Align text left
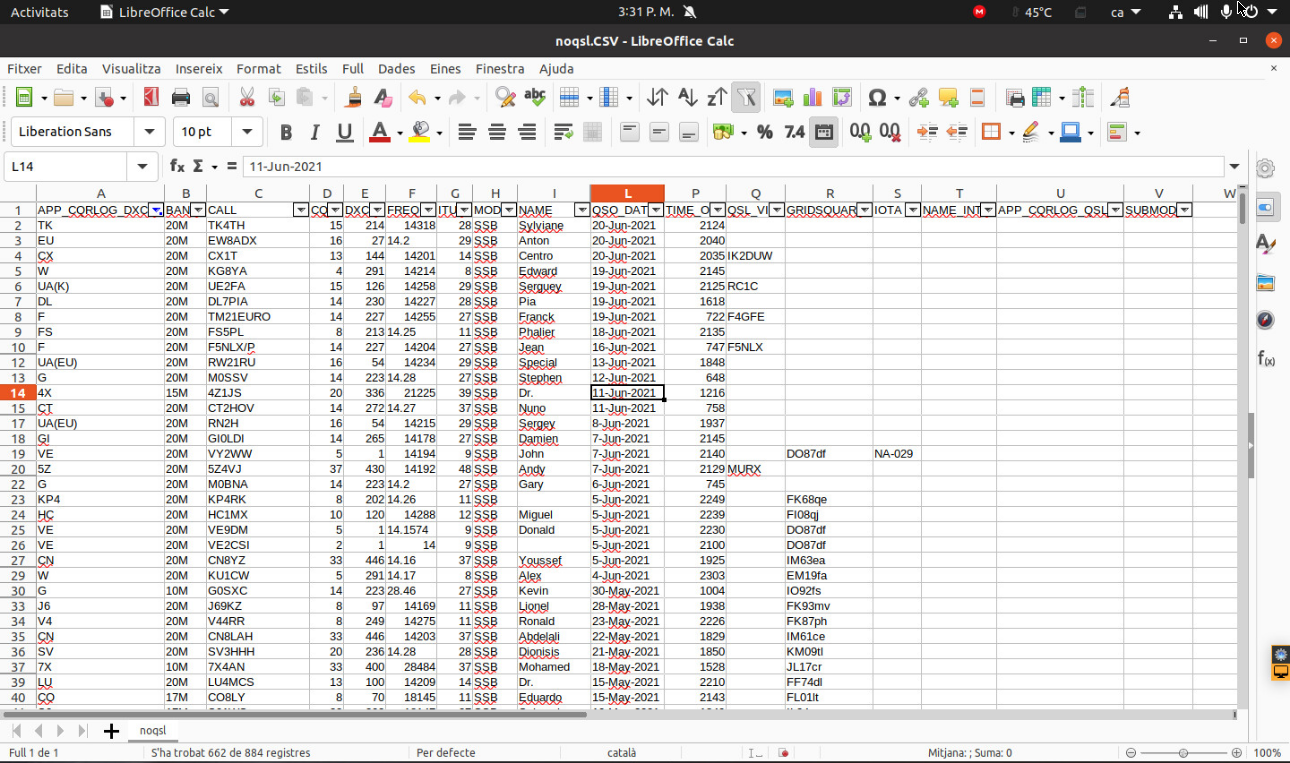1290x763 pixels. point(467,132)
